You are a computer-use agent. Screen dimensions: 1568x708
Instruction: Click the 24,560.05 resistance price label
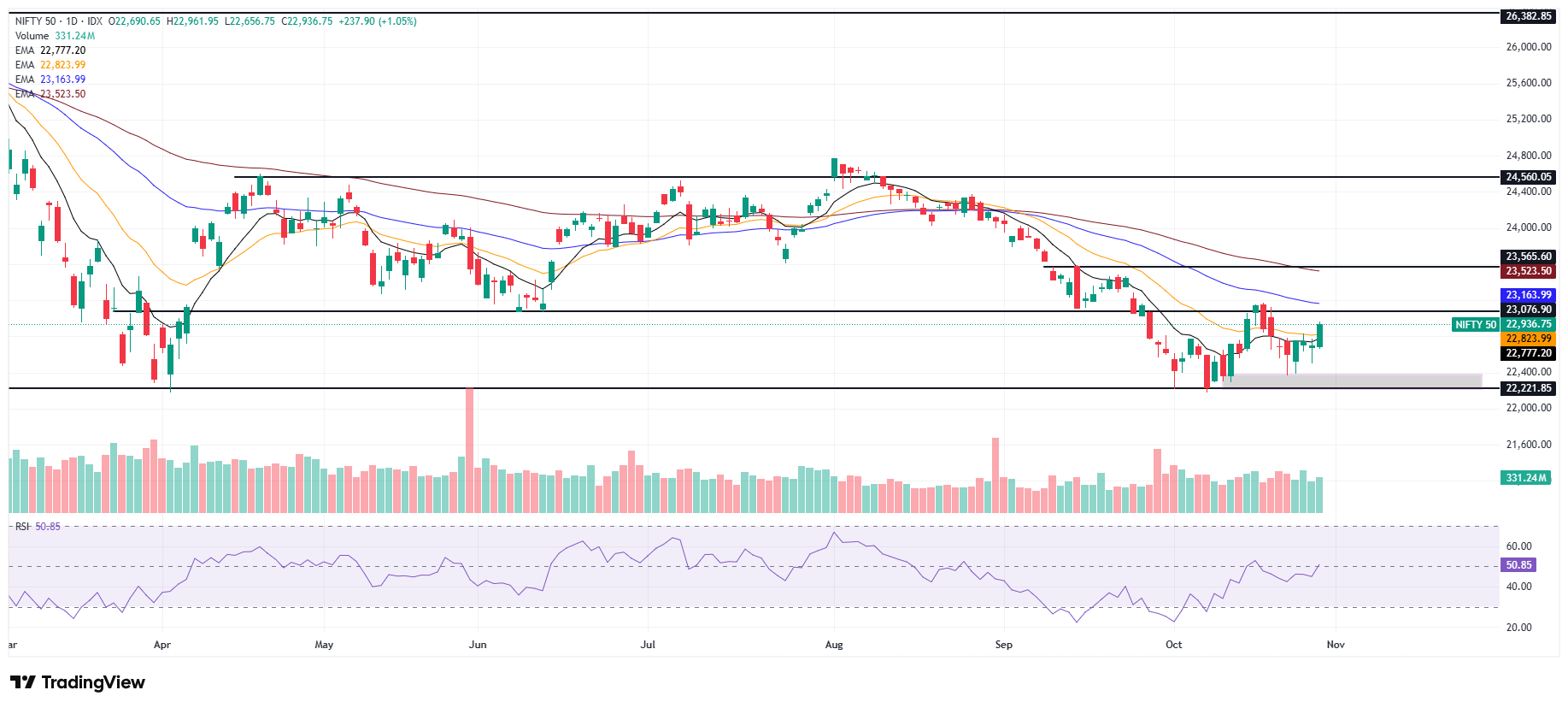pyautogui.click(x=1528, y=177)
